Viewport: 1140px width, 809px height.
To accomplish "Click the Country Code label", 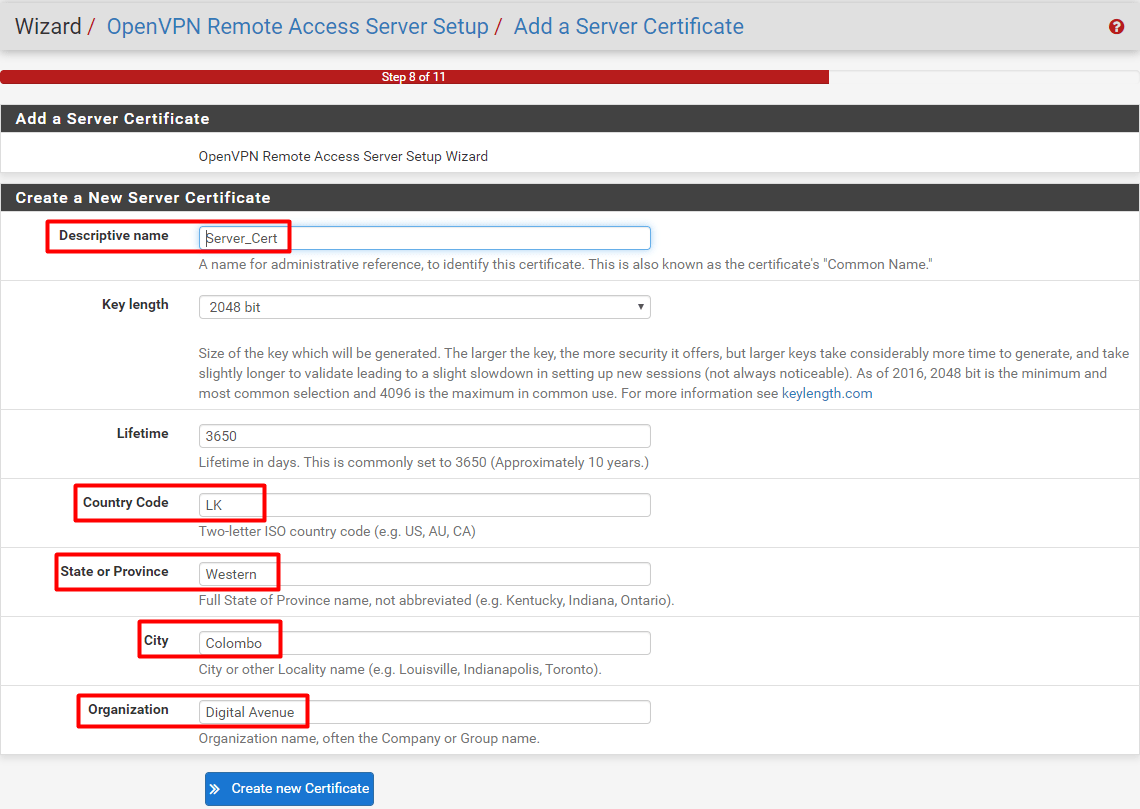I will (x=125, y=503).
